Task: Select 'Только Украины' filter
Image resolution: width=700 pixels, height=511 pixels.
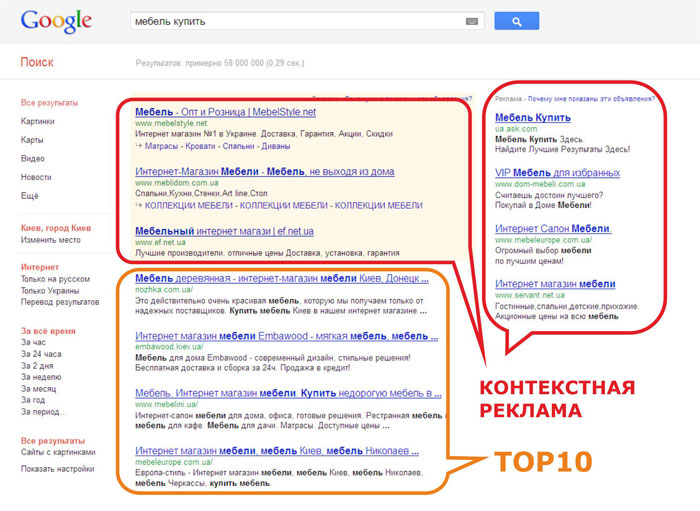Action: pos(50,291)
